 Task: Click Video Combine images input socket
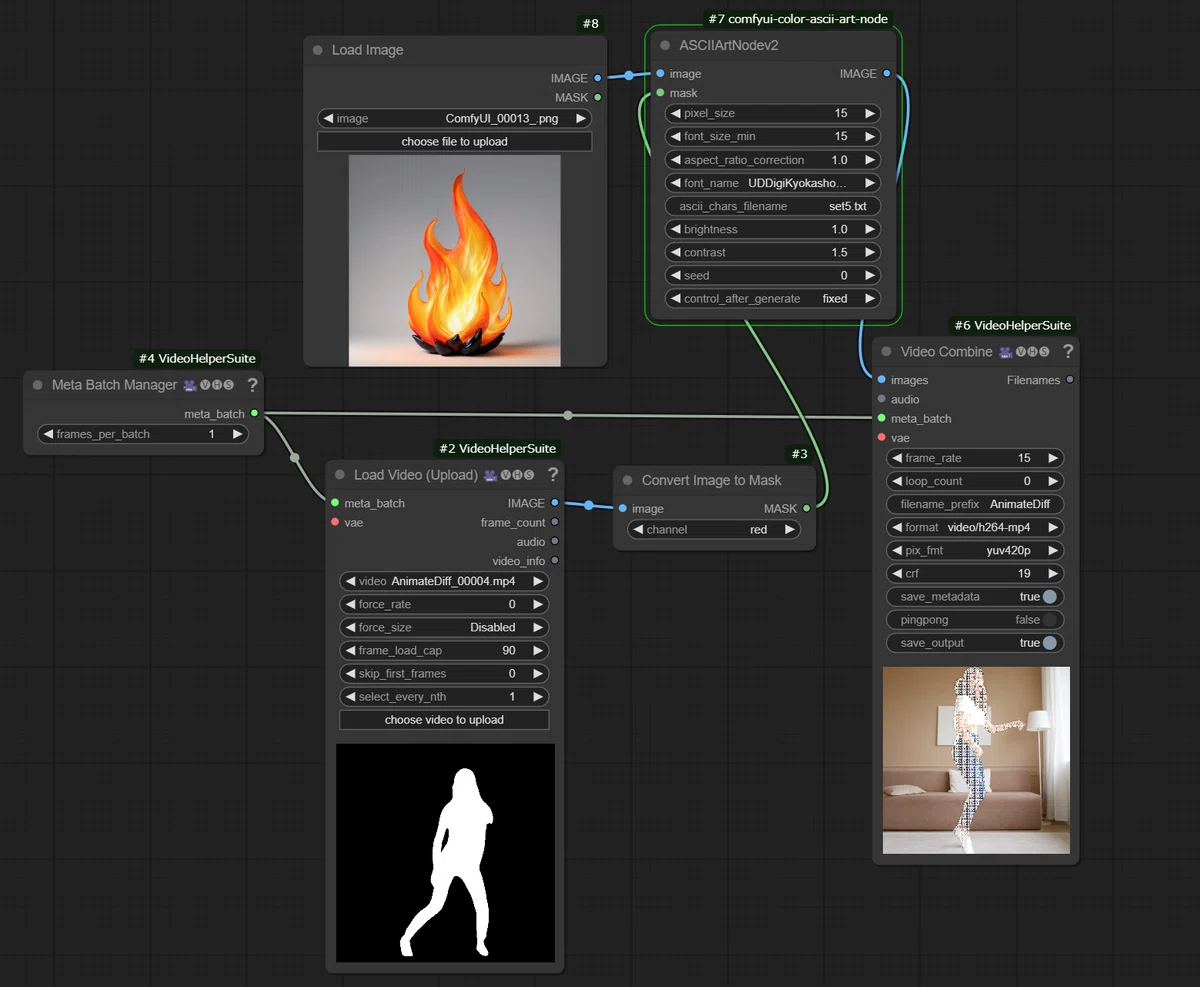881,380
